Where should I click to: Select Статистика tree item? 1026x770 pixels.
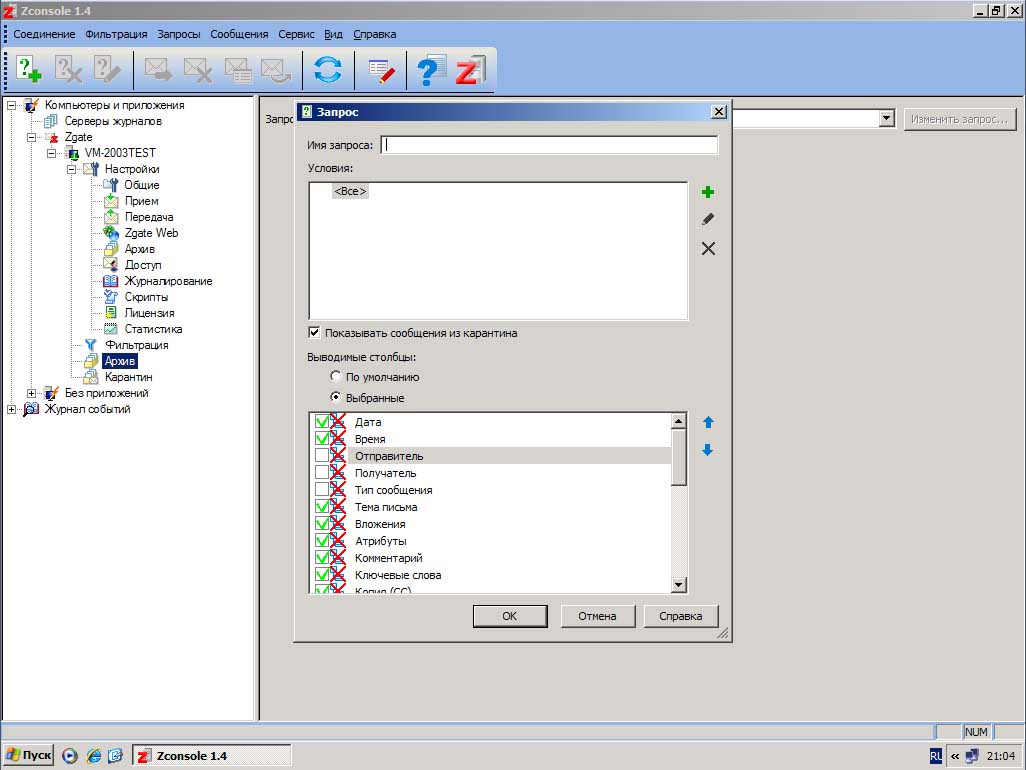pyautogui.click(x=153, y=329)
